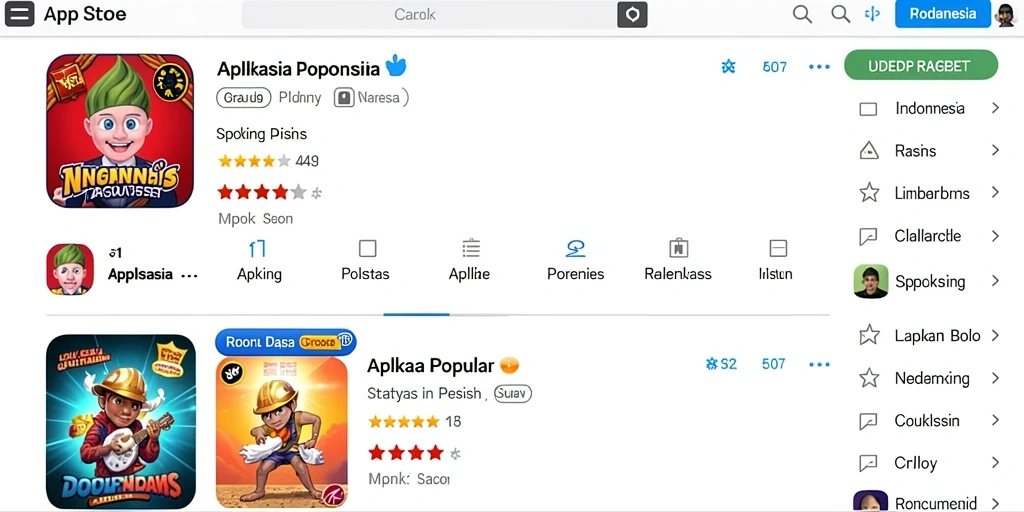Open the hamburger menu beside App Stoe

20,14
